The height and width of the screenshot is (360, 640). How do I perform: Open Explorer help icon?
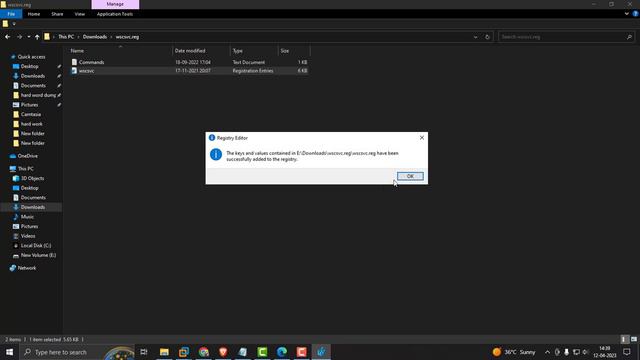[636, 14]
